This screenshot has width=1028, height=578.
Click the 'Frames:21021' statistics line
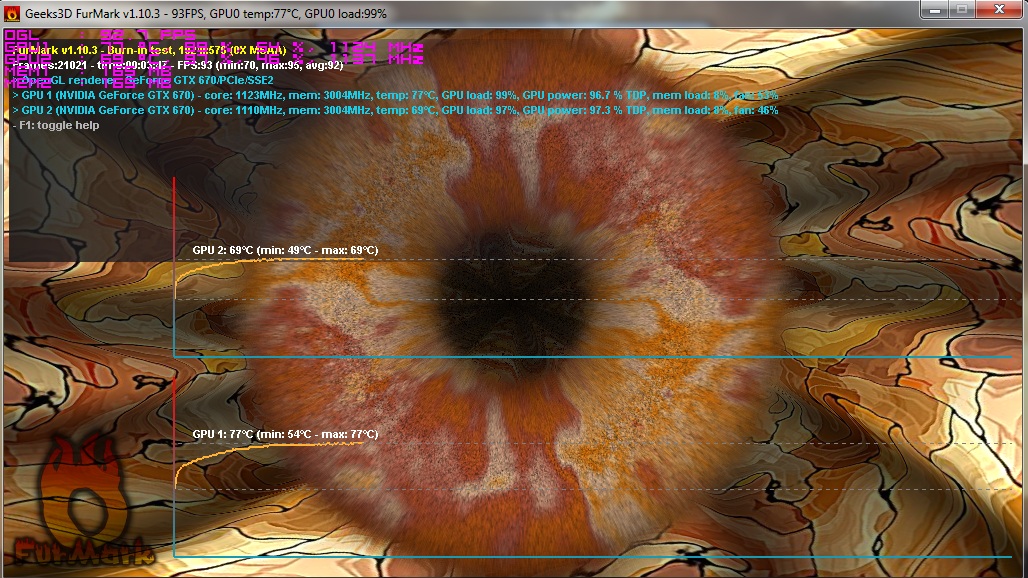(177, 66)
